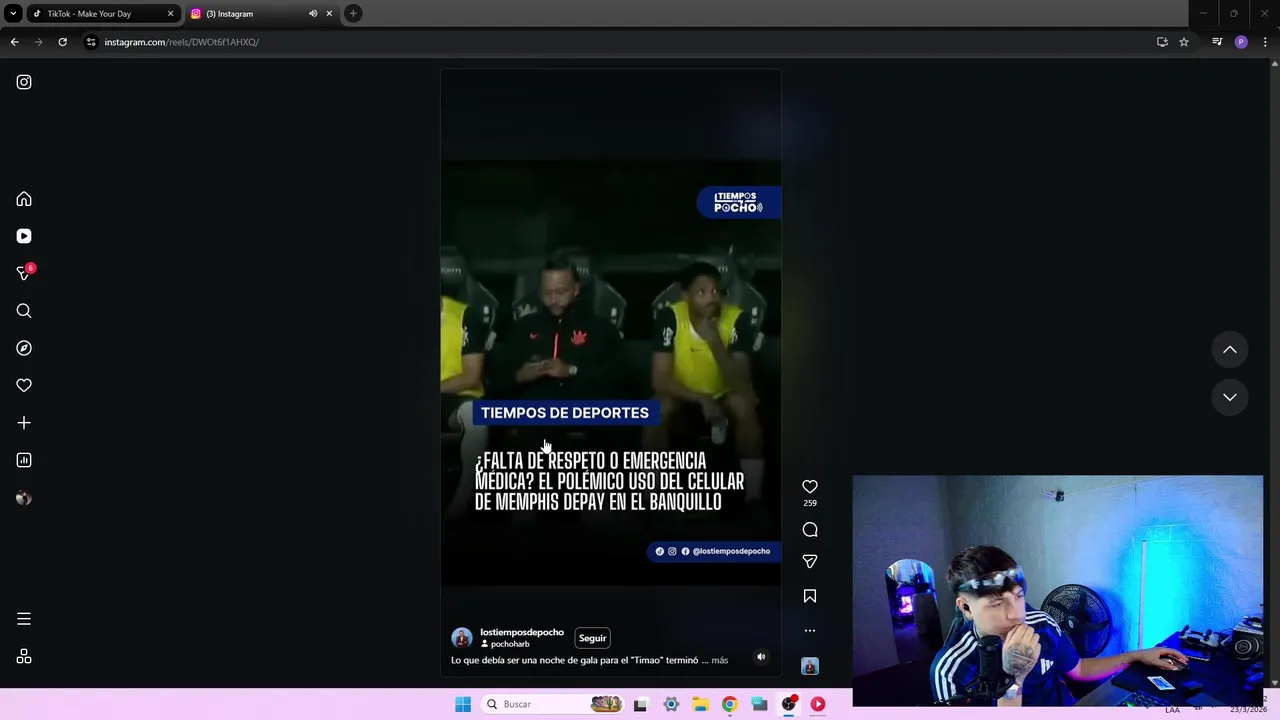Follow lostiemposdepocho with Seguir button

(592, 638)
